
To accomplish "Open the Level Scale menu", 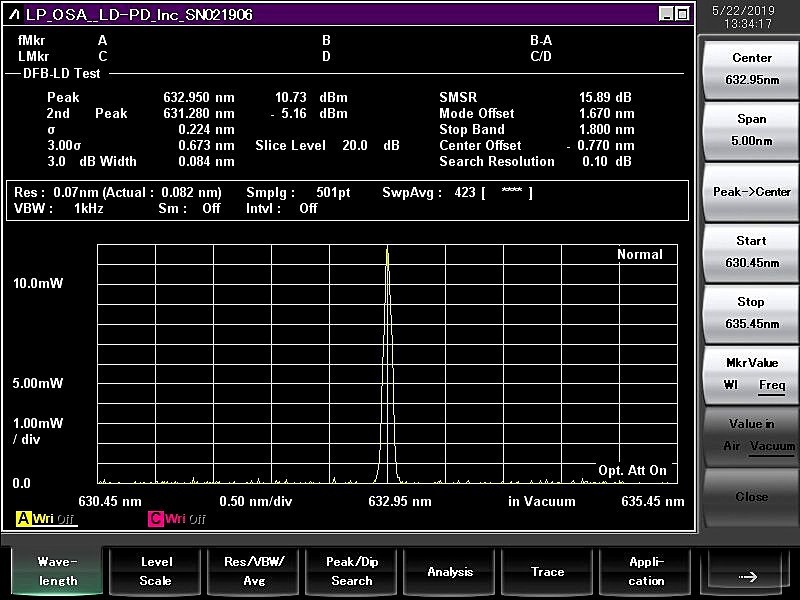I will [x=154, y=571].
